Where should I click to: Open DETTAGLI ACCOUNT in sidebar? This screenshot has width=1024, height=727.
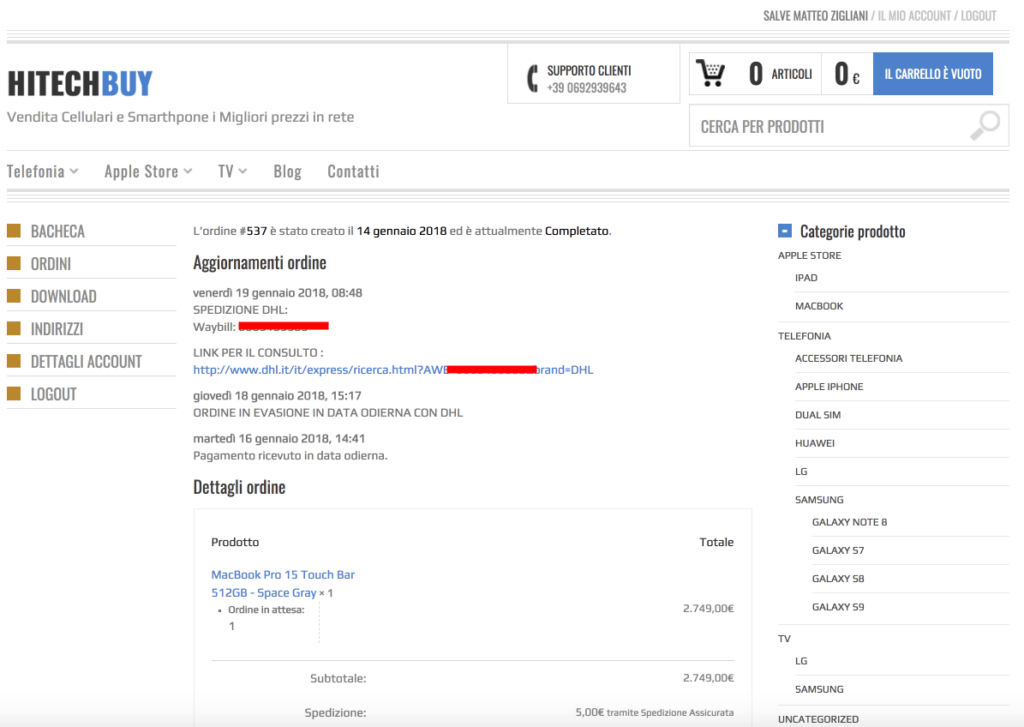point(86,362)
